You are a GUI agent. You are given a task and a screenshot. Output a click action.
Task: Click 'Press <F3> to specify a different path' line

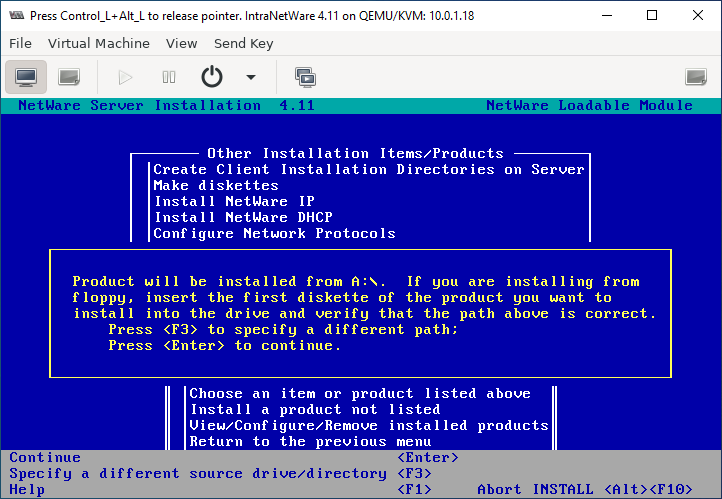click(x=283, y=330)
